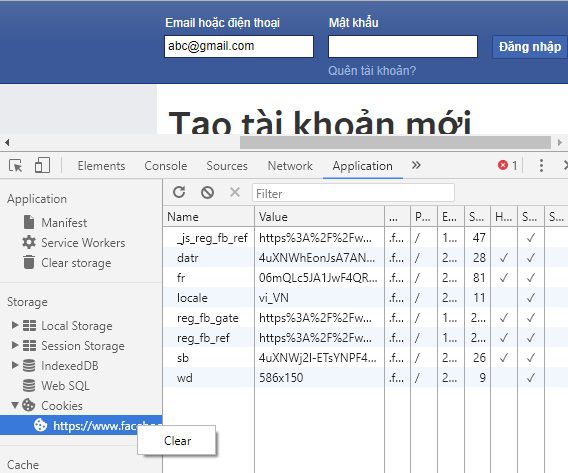Viewport: 568px width, 473px height.
Task: Click the scrollbar left arrow
Action: 7,142
